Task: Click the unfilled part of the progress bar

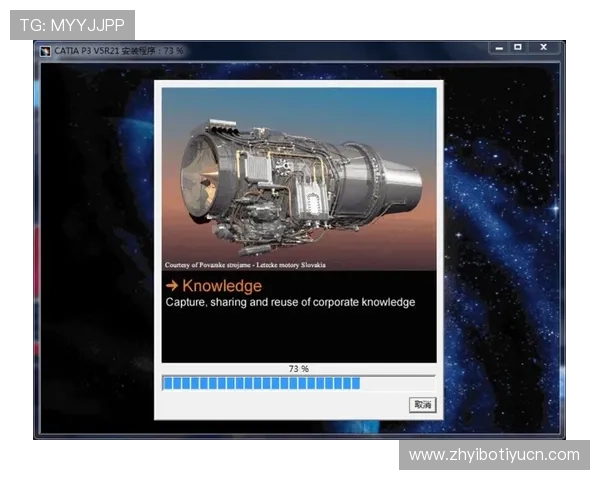Action: pos(397,383)
